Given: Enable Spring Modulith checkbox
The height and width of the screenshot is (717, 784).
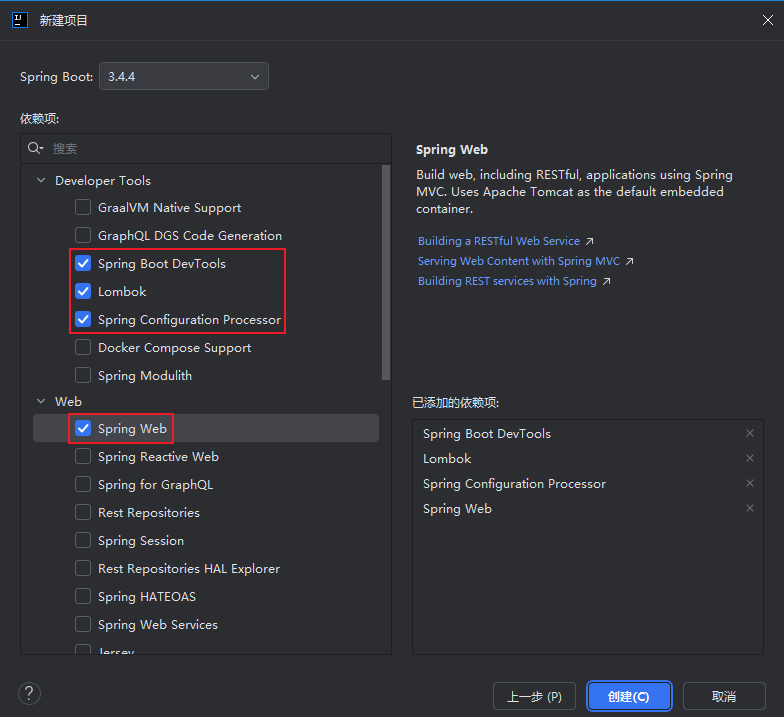Looking at the screenshot, I should (x=83, y=375).
